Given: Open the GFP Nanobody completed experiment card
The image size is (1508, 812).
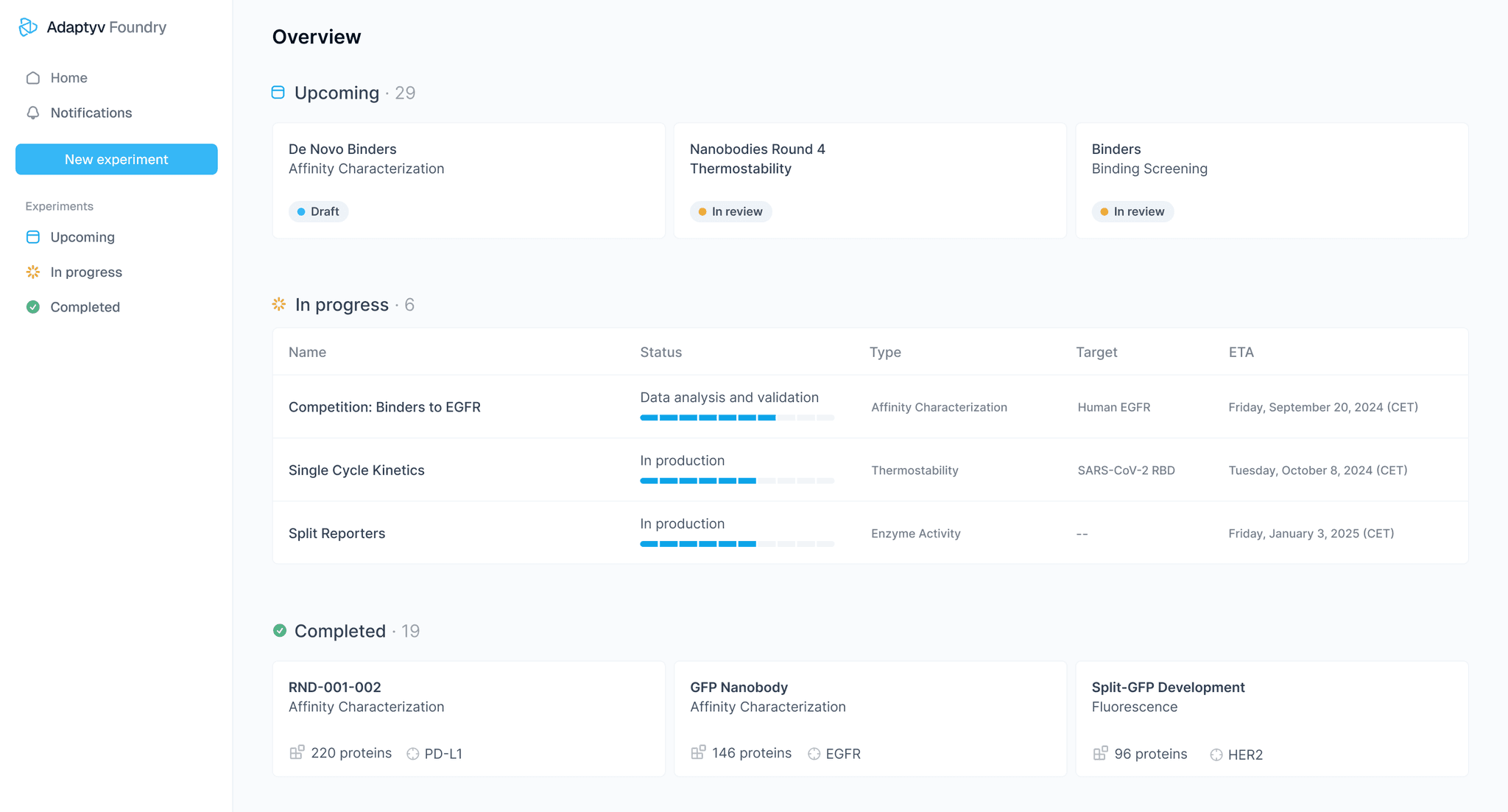Looking at the screenshot, I should point(870,719).
